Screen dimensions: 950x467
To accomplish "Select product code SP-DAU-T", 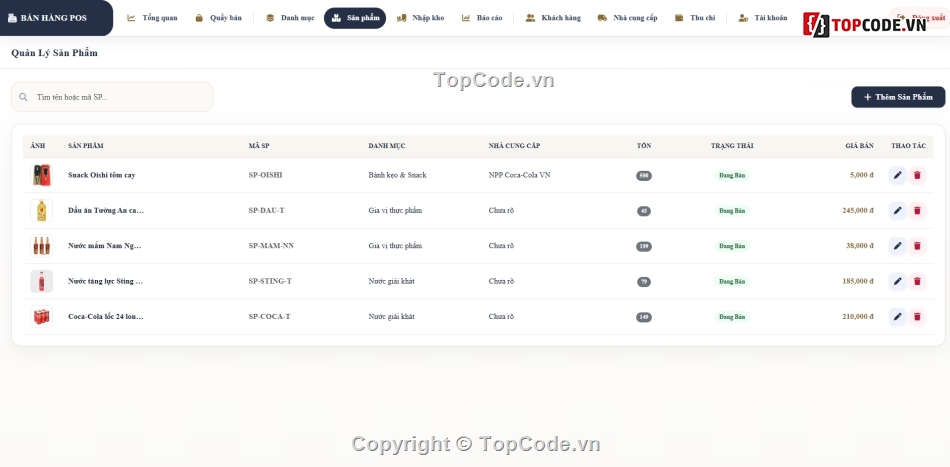I will [x=267, y=211].
